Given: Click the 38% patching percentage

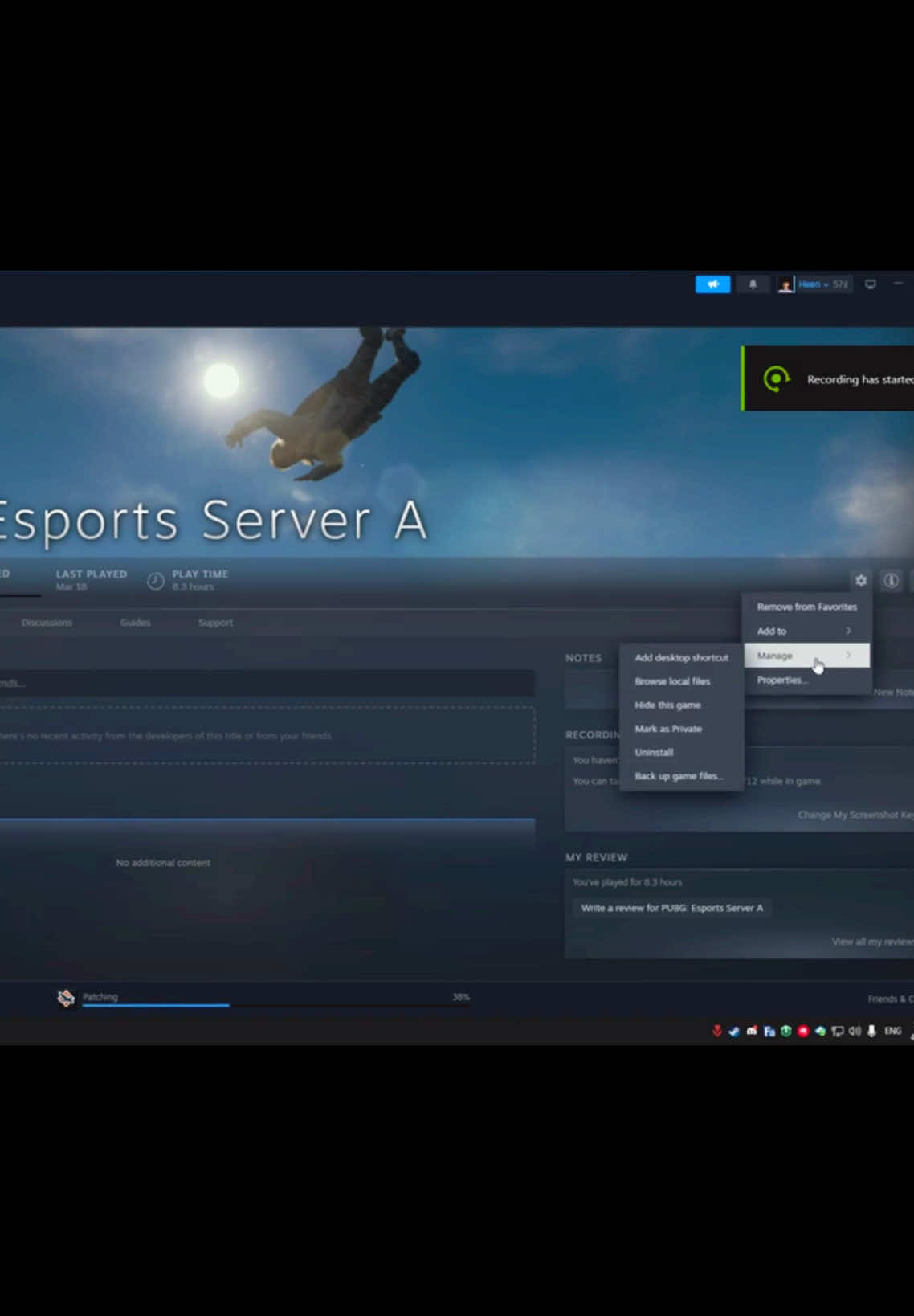Looking at the screenshot, I should point(461,997).
